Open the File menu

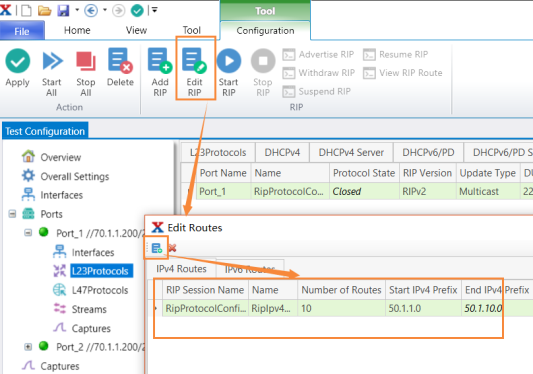(22, 31)
